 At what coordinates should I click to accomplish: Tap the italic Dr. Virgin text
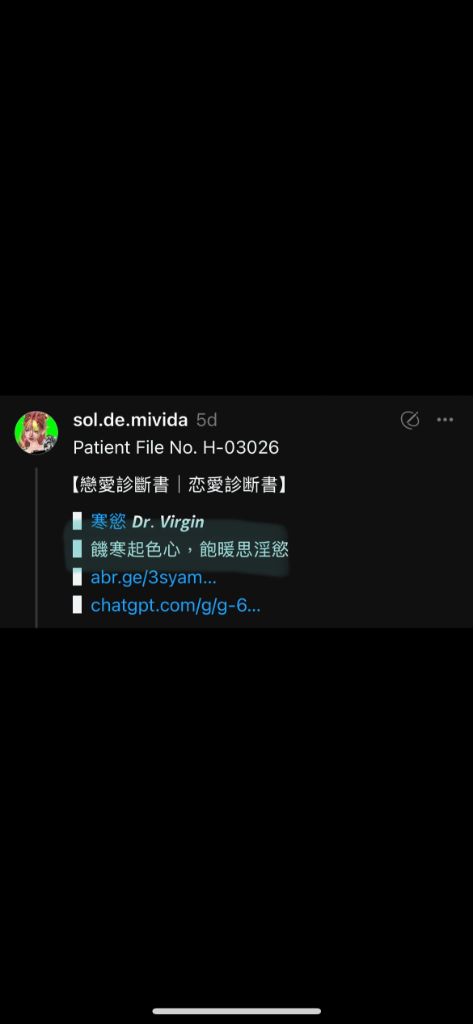(x=168, y=522)
